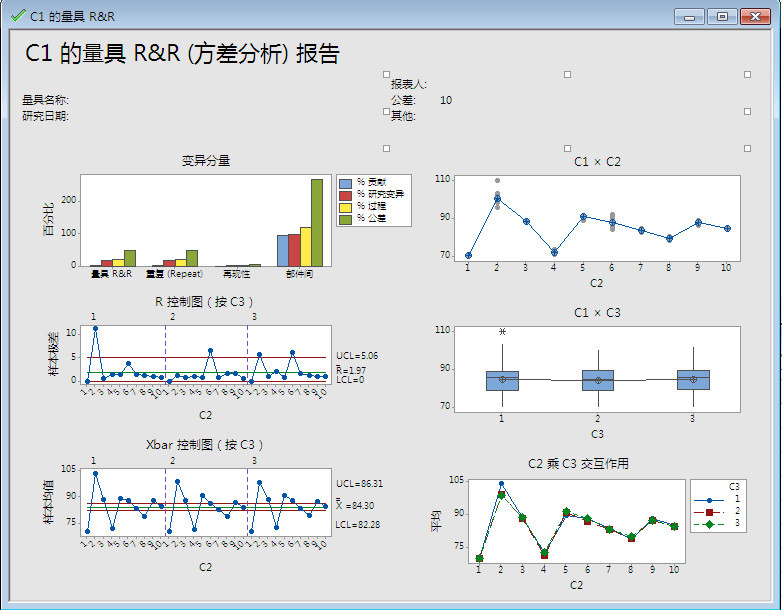782x610 pixels.
Task: Select the R 控制图 chart title
Action: [206, 301]
